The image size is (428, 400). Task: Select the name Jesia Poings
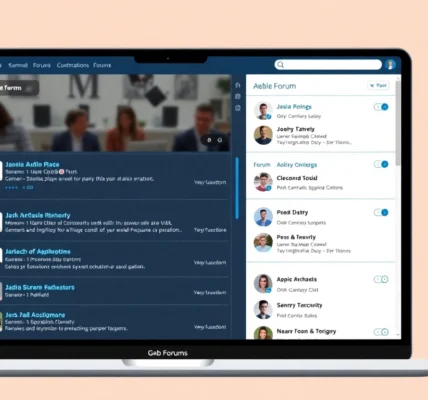pyautogui.click(x=294, y=107)
